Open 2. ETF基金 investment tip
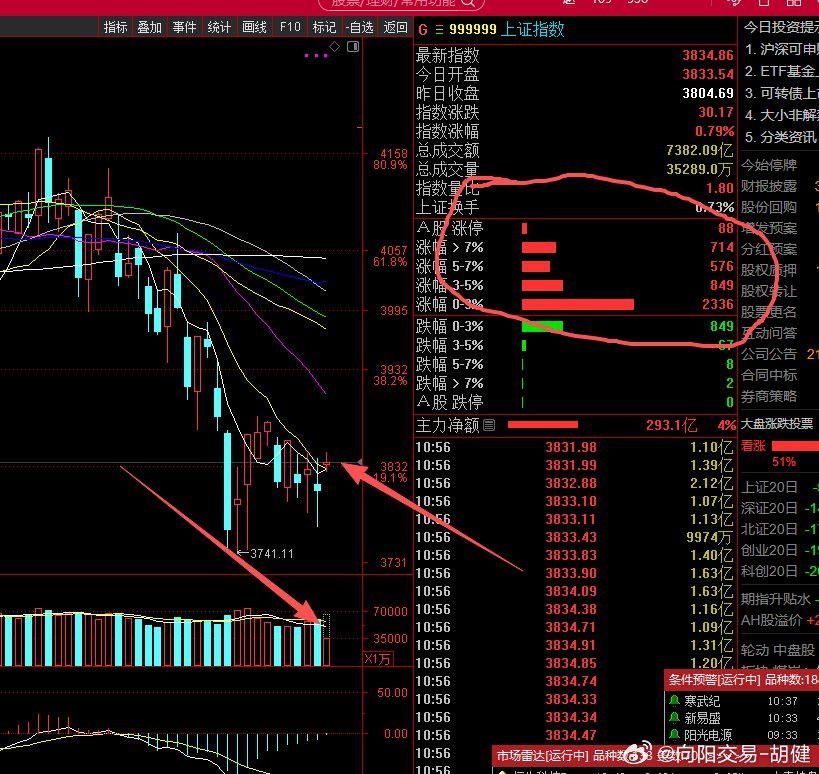This screenshot has height=774, width=819. click(x=781, y=71)
